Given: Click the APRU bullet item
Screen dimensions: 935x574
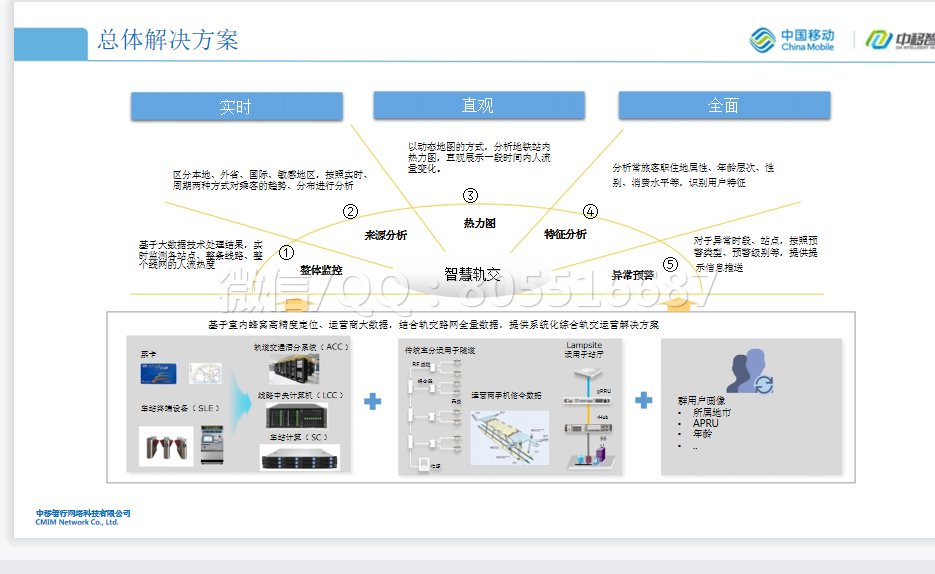Looking at the screenshot, I should coord(705,423).
